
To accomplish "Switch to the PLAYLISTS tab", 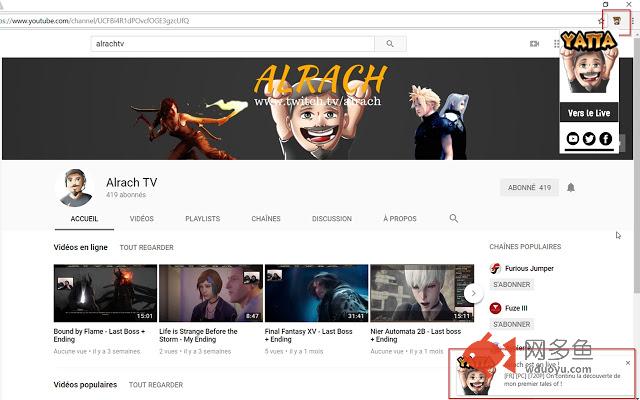I will coord(202,219).
